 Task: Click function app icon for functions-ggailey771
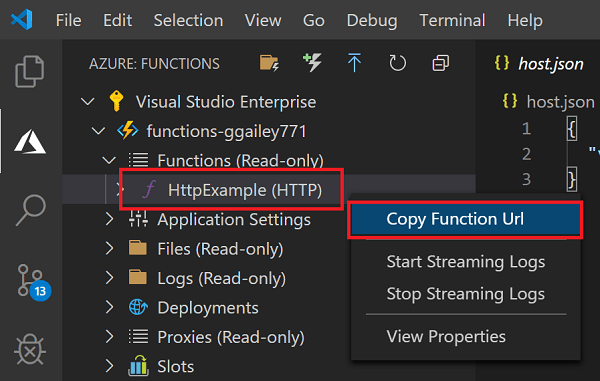[127, 130]
